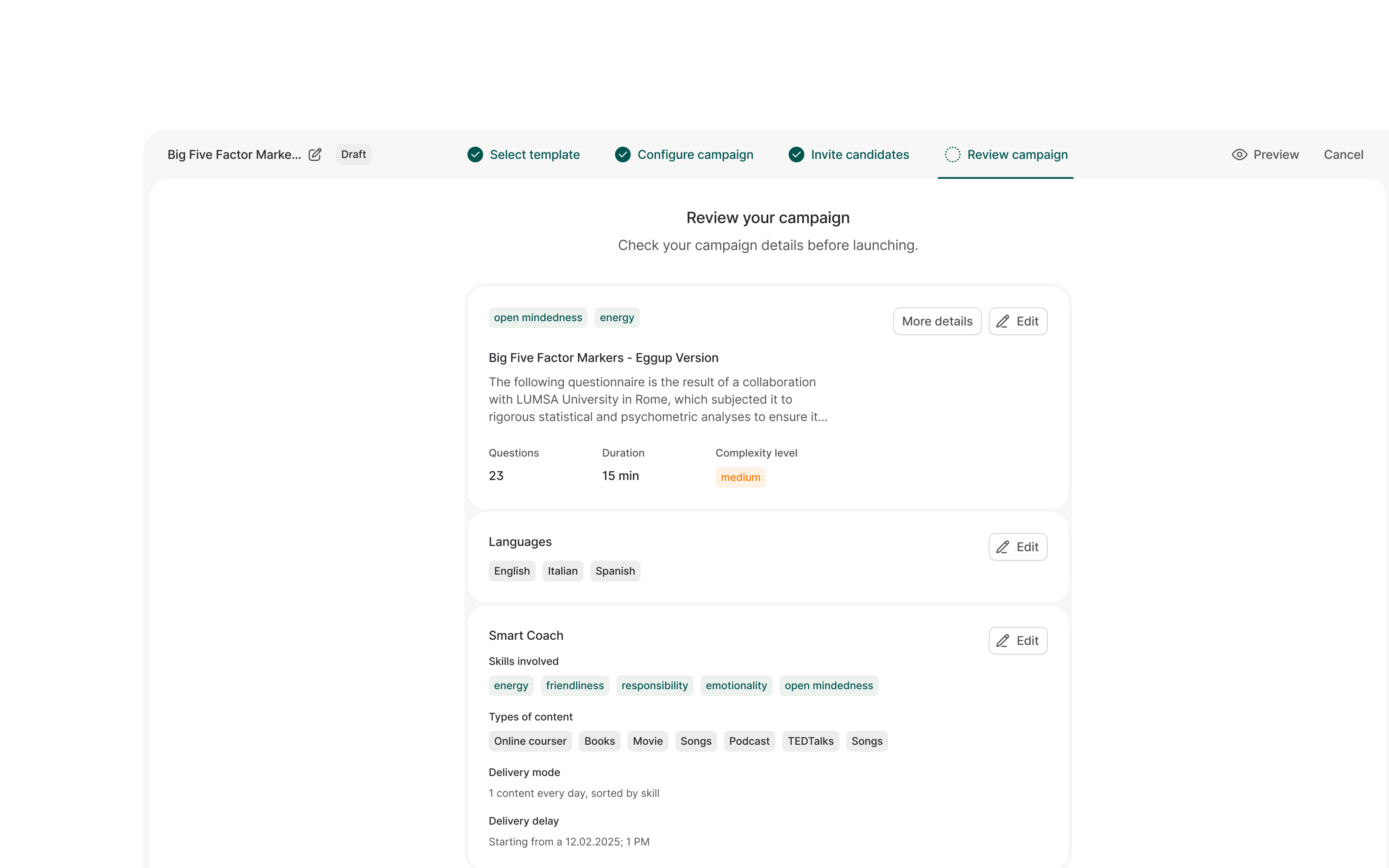This screenshot has width=1389, height=868.
Task: Edit the Smart Coach section
Action: coord(1017,640)
